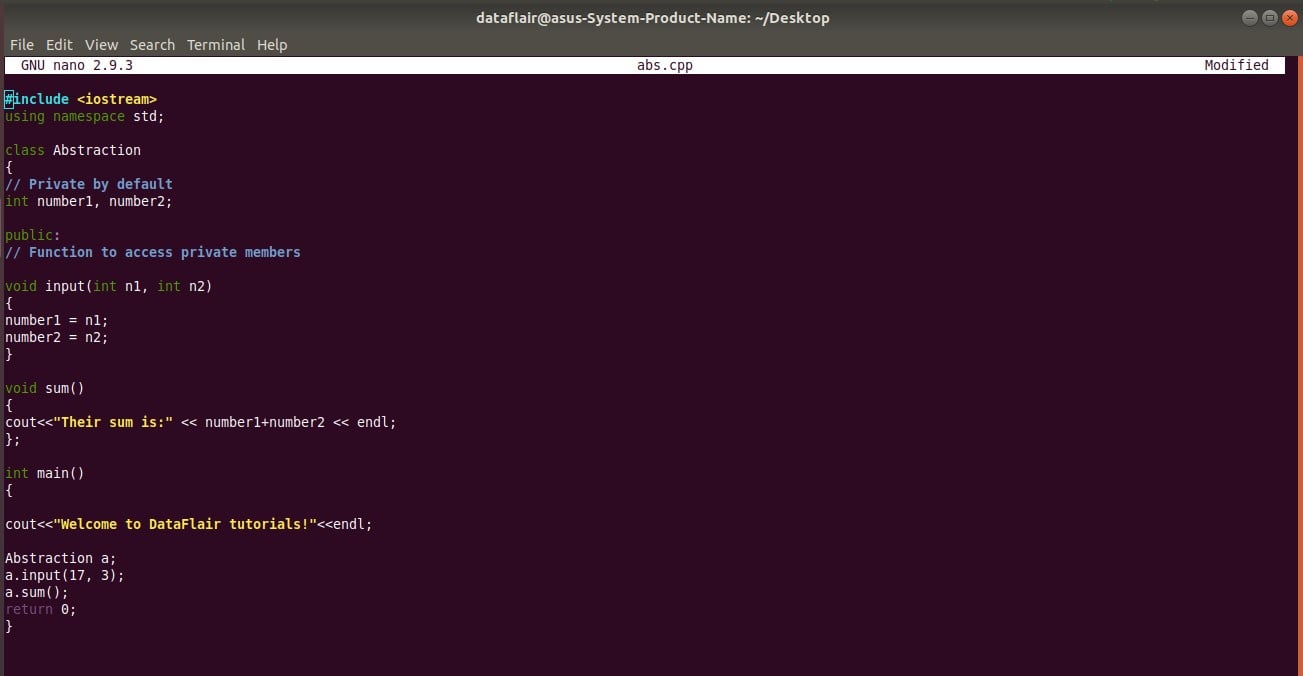The image size is (1303, 676).
Task: Open the Search menu
Action: pos(152,44)
